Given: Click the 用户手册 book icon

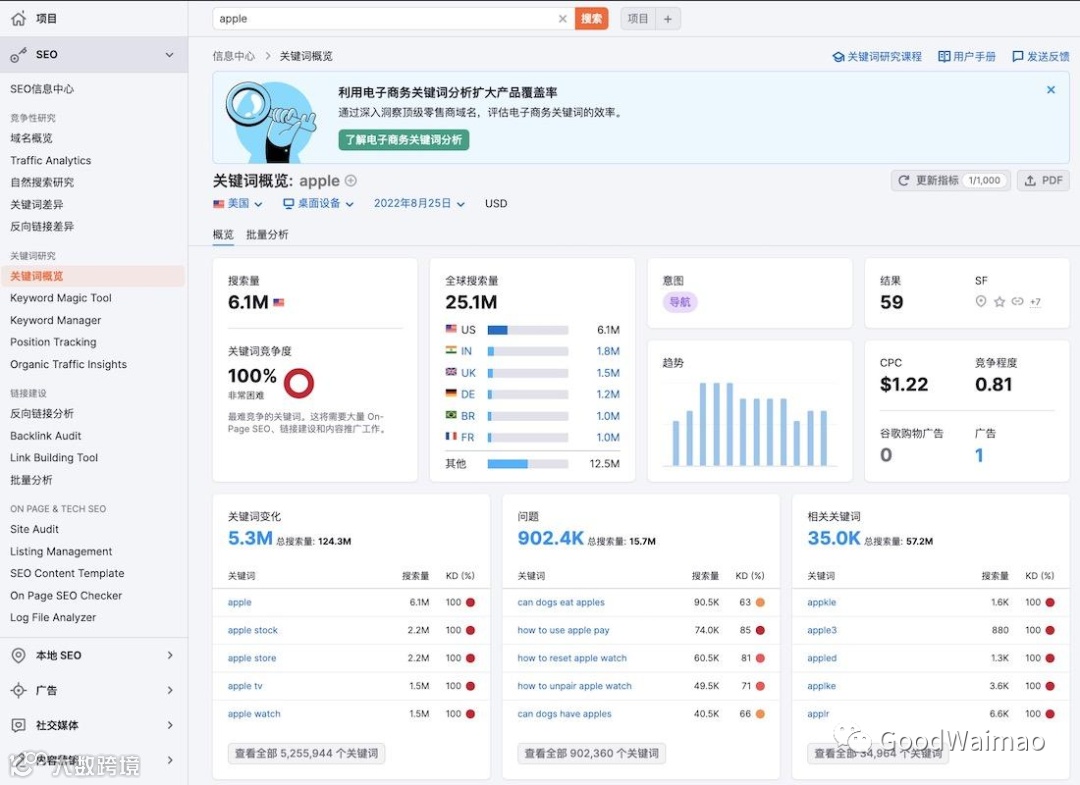Looking at the screenshot, I should pyautogui.click(x=944, y=56).
